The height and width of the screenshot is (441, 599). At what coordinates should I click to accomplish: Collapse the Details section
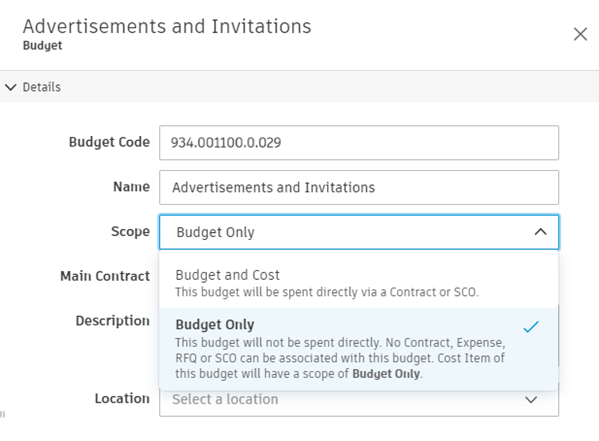coord(11,88)
